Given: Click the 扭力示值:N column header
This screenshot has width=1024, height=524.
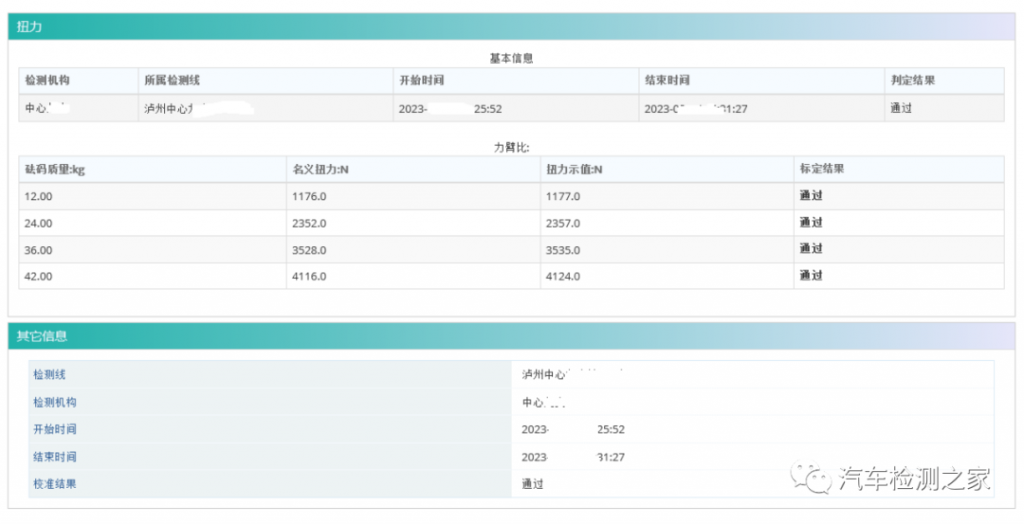Looking at the screenshot, I should click(574, 169).
